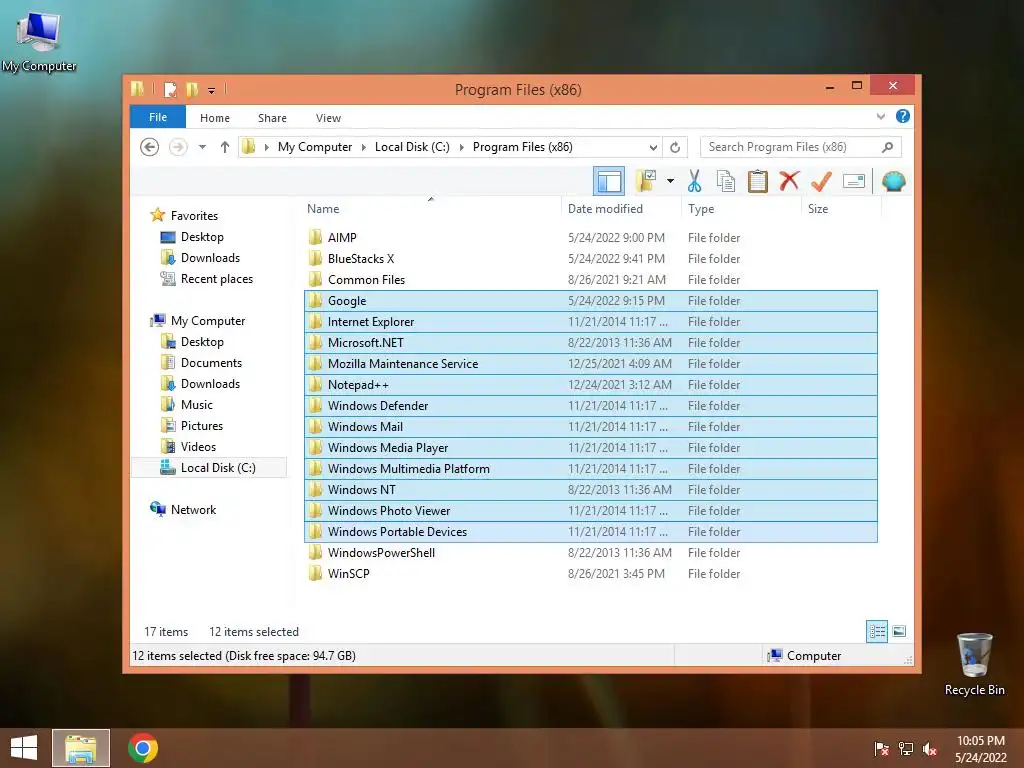Go back with the back arrow button
1024x768 pixels.
[x=150, y=147]
